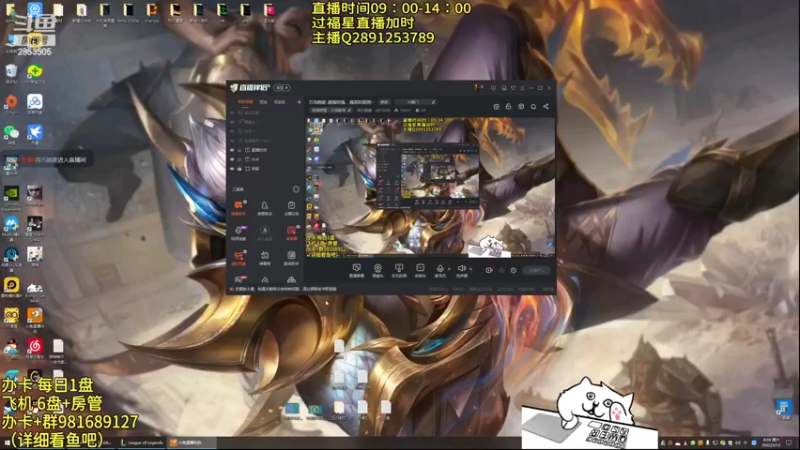Click the microphone icon in streaming toolbar
Image resolution: width=800 pixels, height=450 pixels.
[x=440, y=267]
